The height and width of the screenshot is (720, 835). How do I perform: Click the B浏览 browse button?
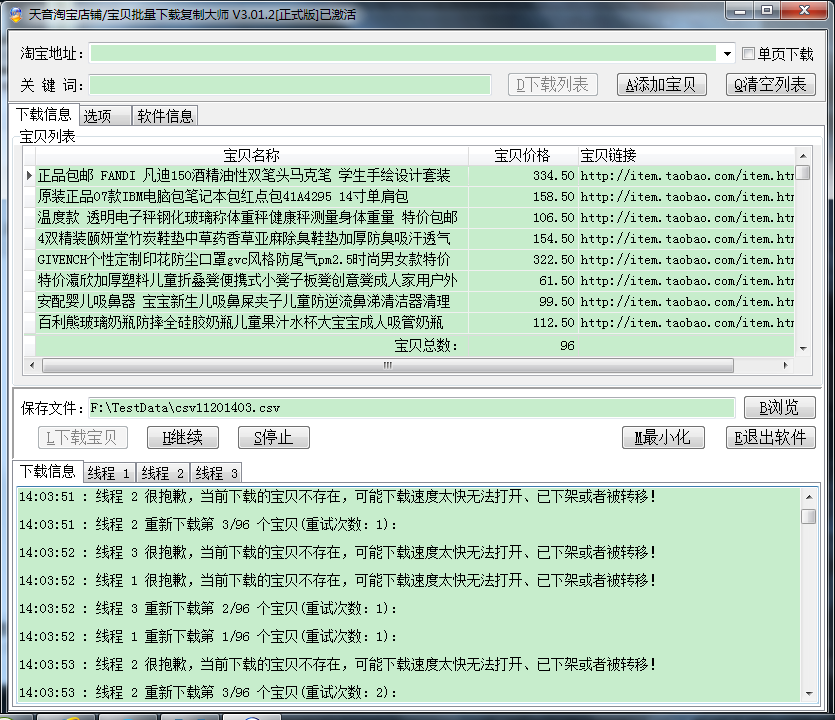coord(779,408)
